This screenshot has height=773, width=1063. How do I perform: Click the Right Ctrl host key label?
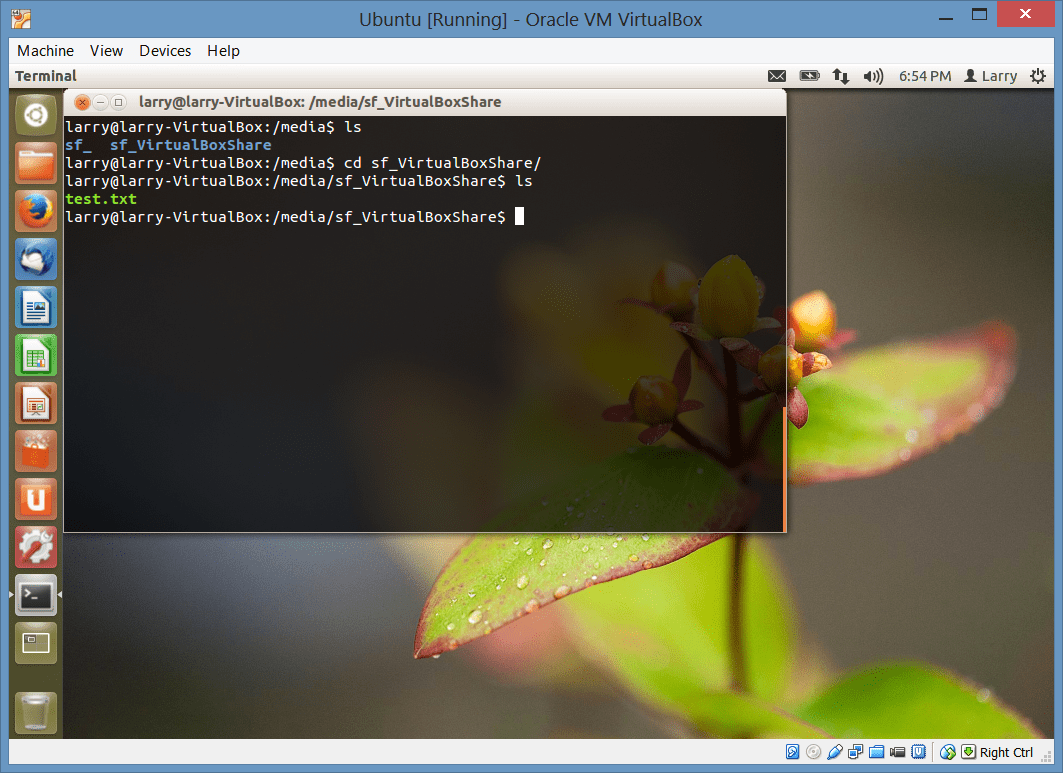[1006, 752]
